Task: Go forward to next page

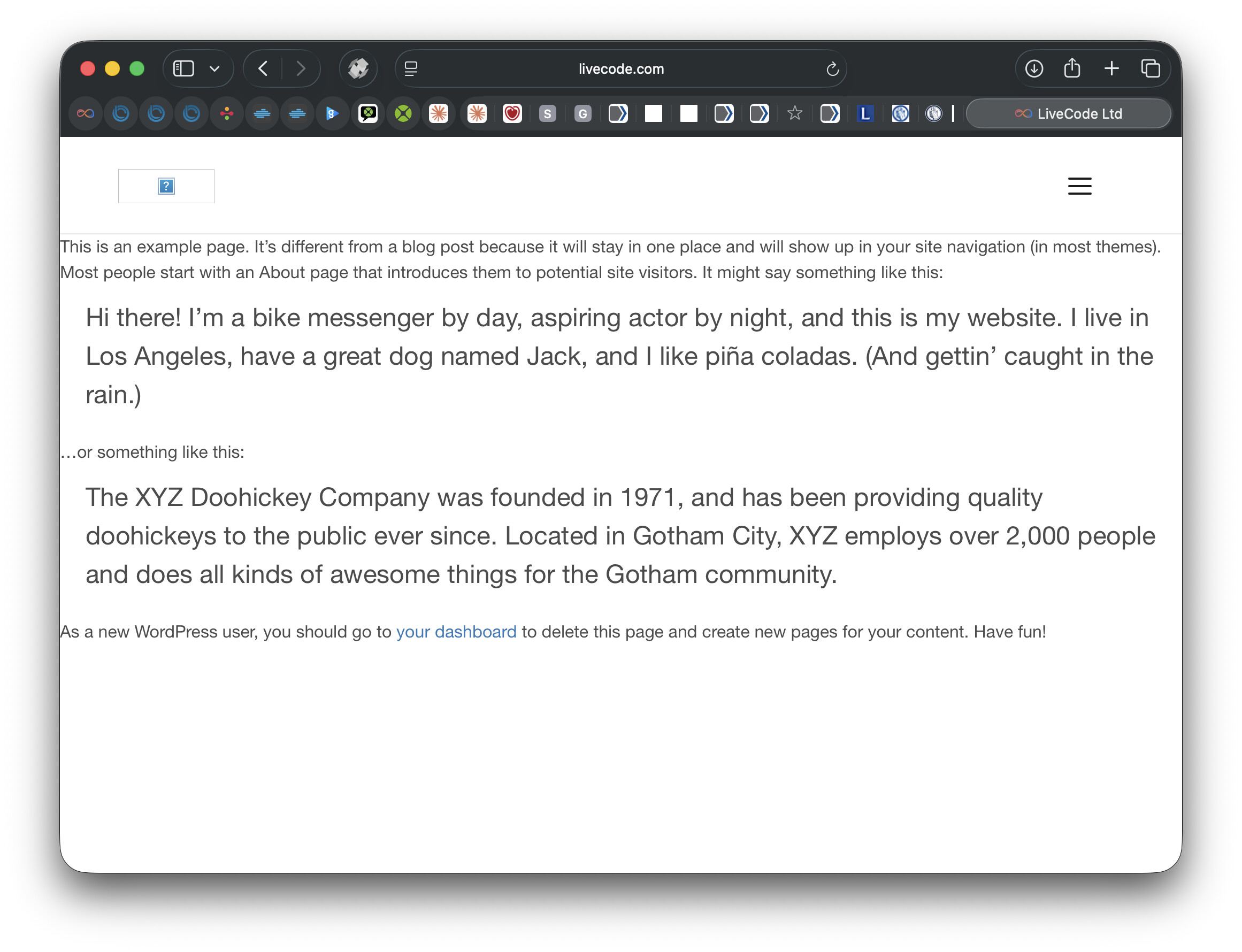Action: (x=301, y=68)
